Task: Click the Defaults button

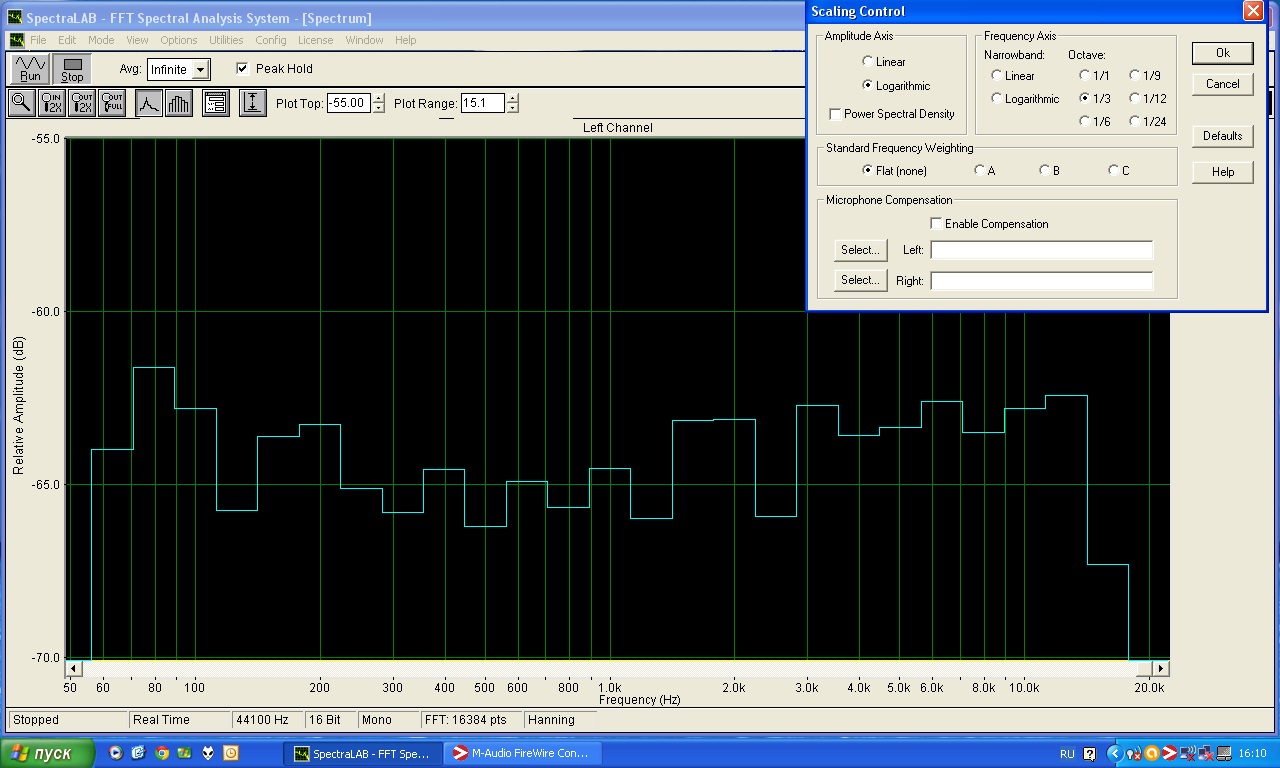Action: pyautogui.click(x=1222, y=136)
